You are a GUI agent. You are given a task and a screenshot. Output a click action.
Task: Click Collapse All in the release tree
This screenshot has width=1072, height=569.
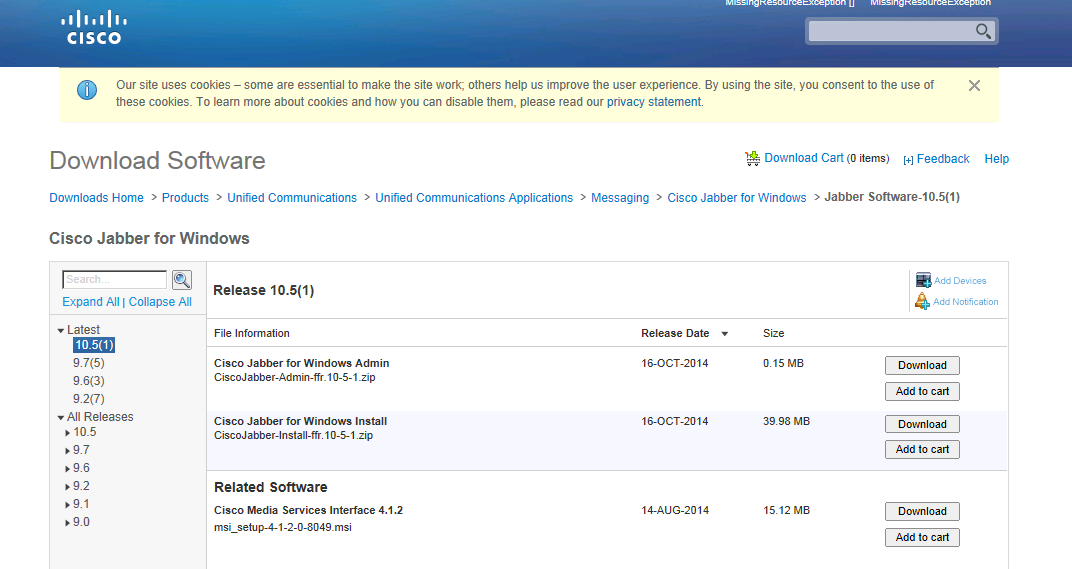(160, 302)
